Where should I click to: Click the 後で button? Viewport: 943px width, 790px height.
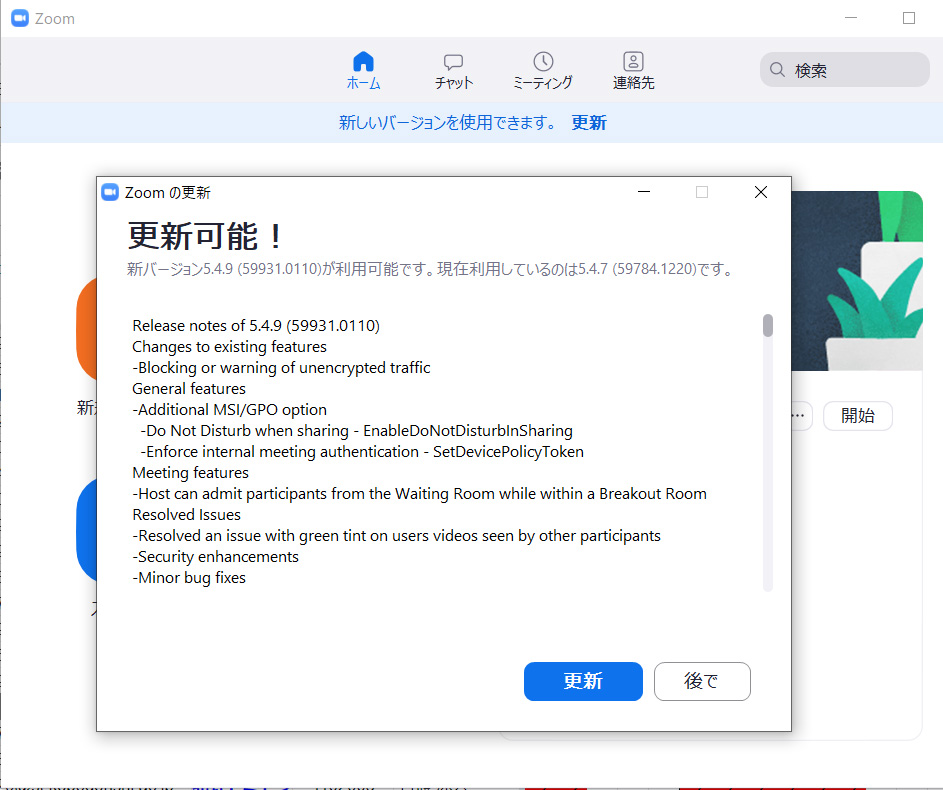click(x=702, y=681)
